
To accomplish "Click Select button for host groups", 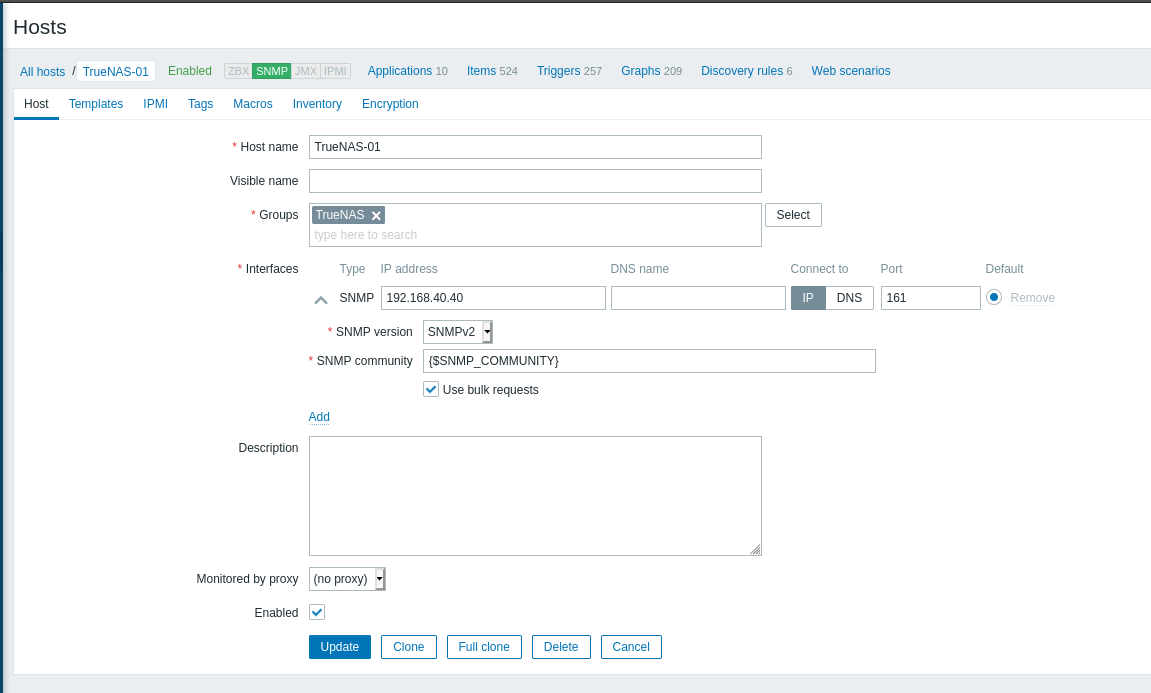I will click(794, 215).
